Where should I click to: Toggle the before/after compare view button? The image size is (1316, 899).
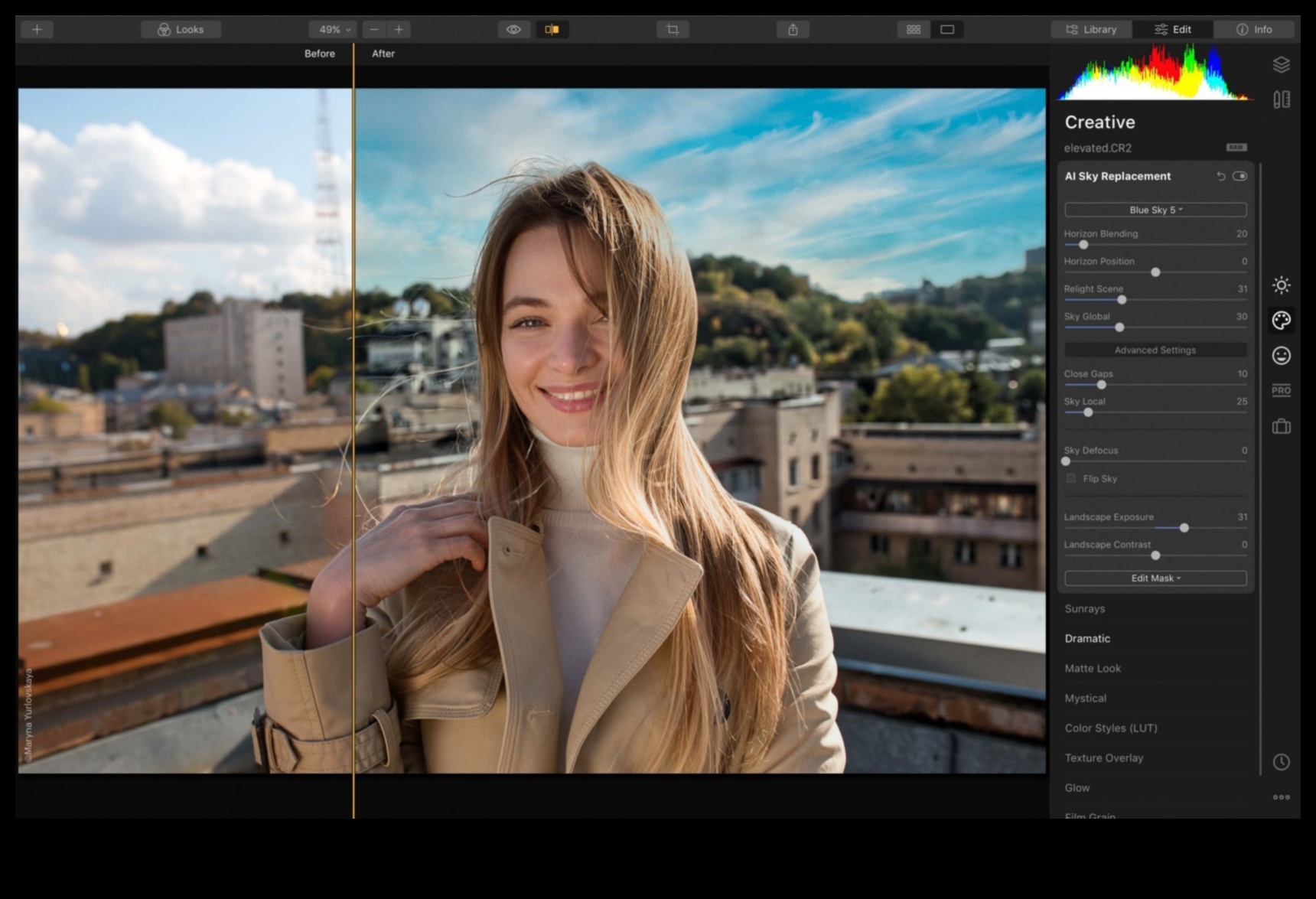click(552, 30)
